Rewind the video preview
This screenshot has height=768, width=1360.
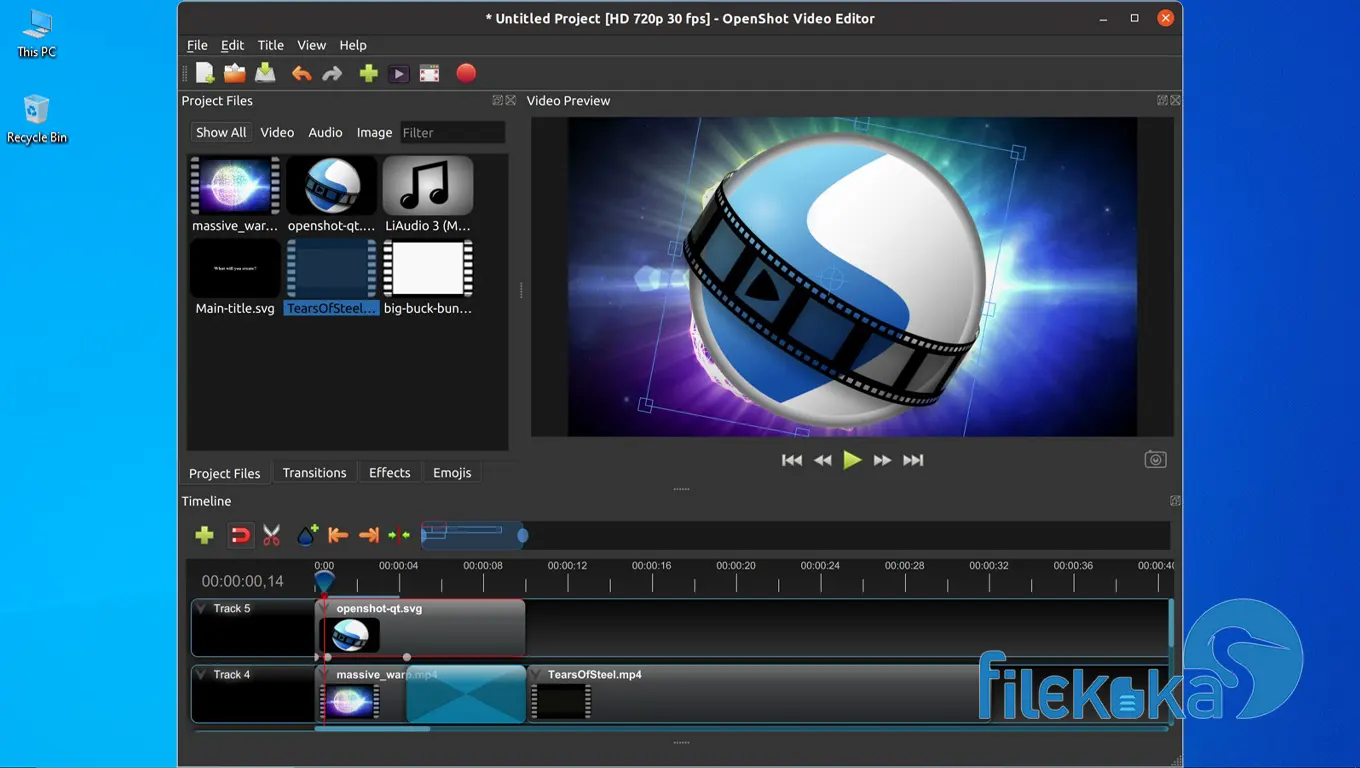tap(823, 460)
